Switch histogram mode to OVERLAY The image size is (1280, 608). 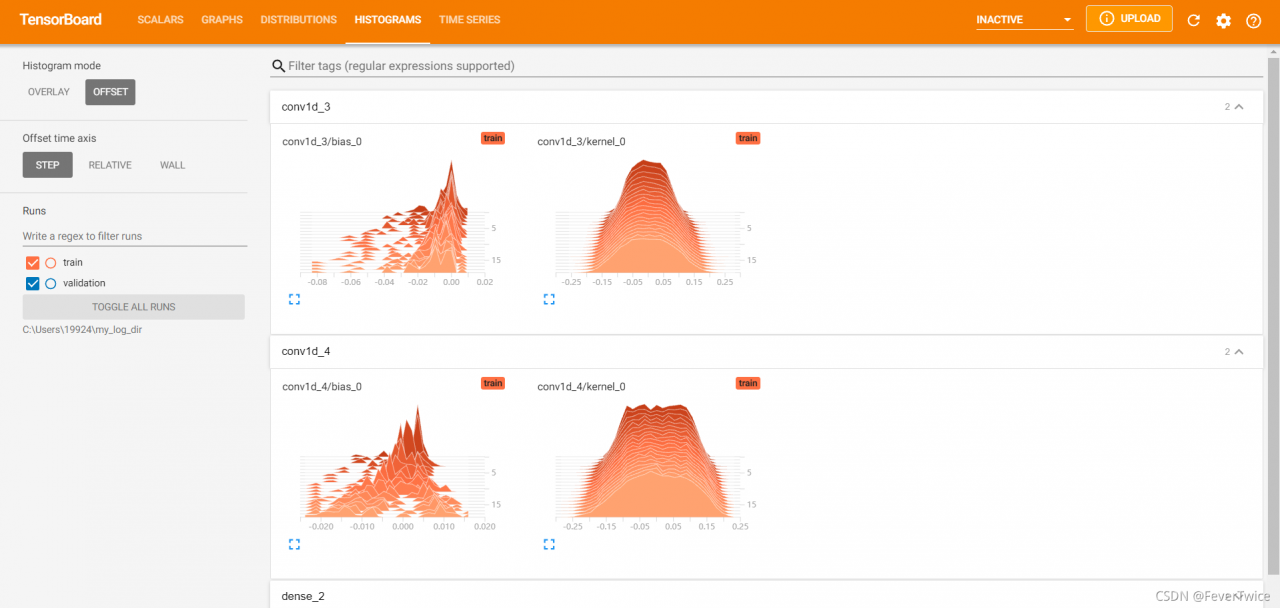point(49,92)
